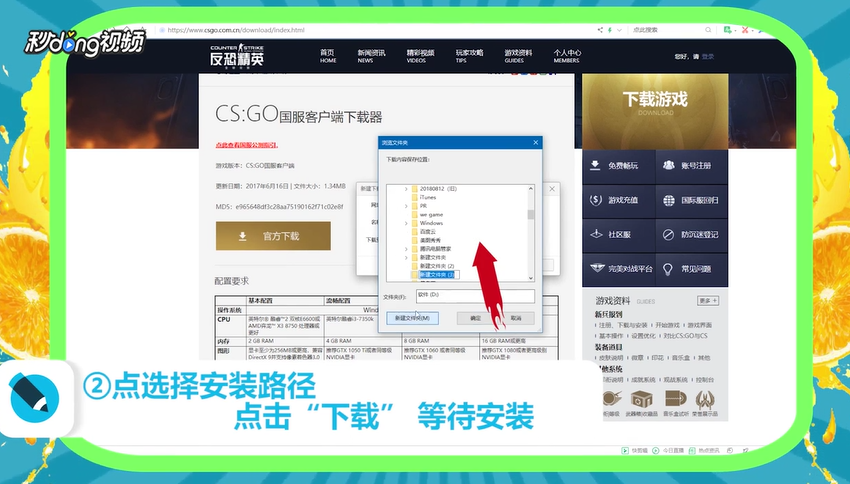
Task: Open the 对比CS:GO与CS guide link
Action: (685, 336)
